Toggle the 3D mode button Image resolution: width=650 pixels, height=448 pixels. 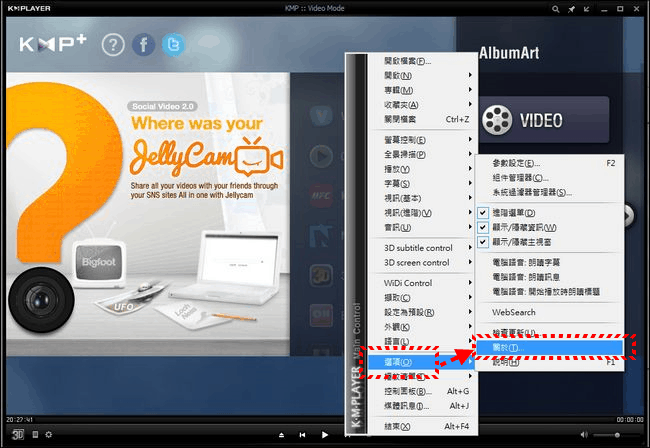tap(18, 434)
